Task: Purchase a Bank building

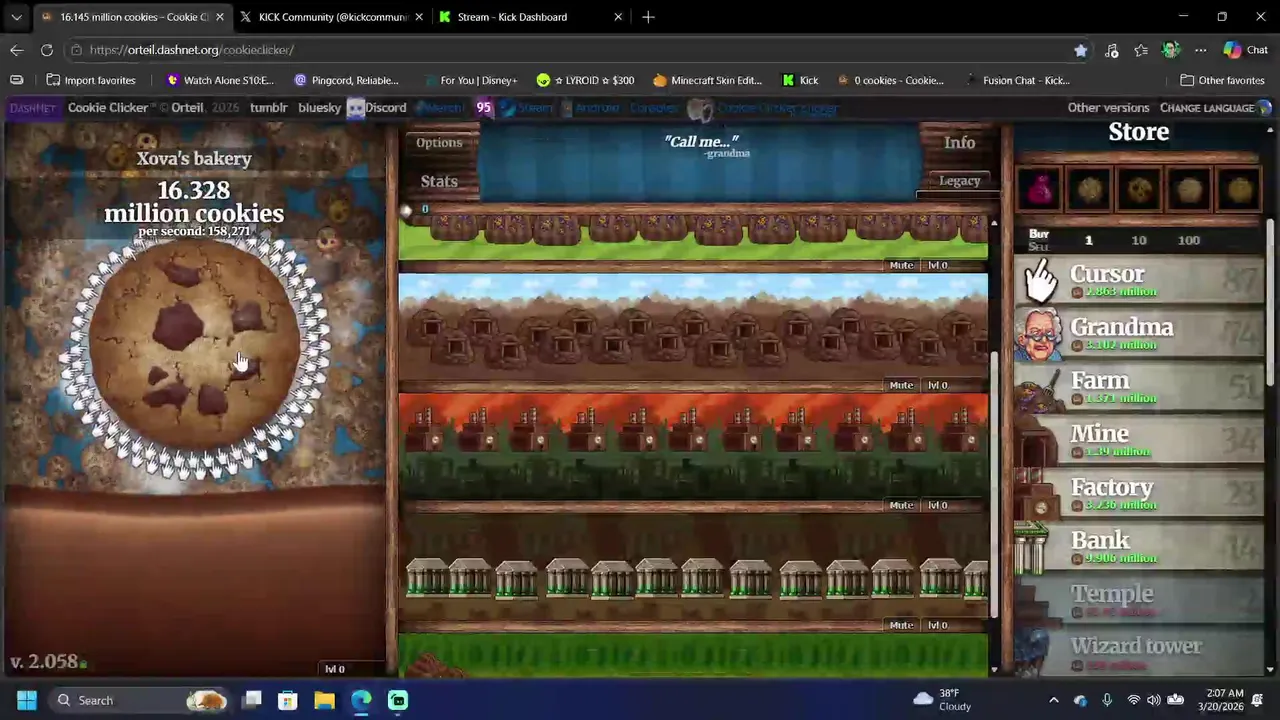Action: pos(1138,547)
